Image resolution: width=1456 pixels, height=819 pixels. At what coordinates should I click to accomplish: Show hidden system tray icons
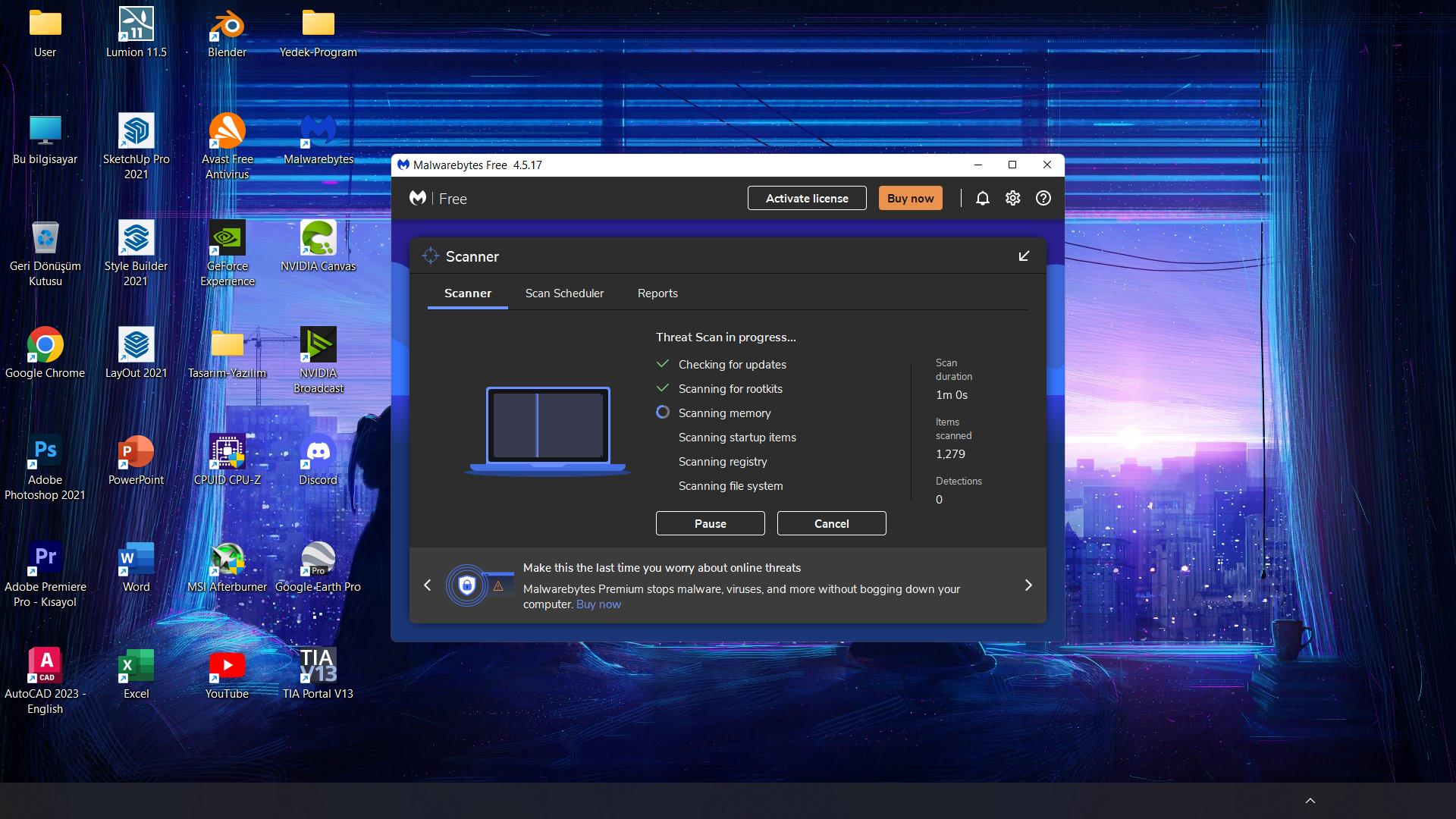1310,801
